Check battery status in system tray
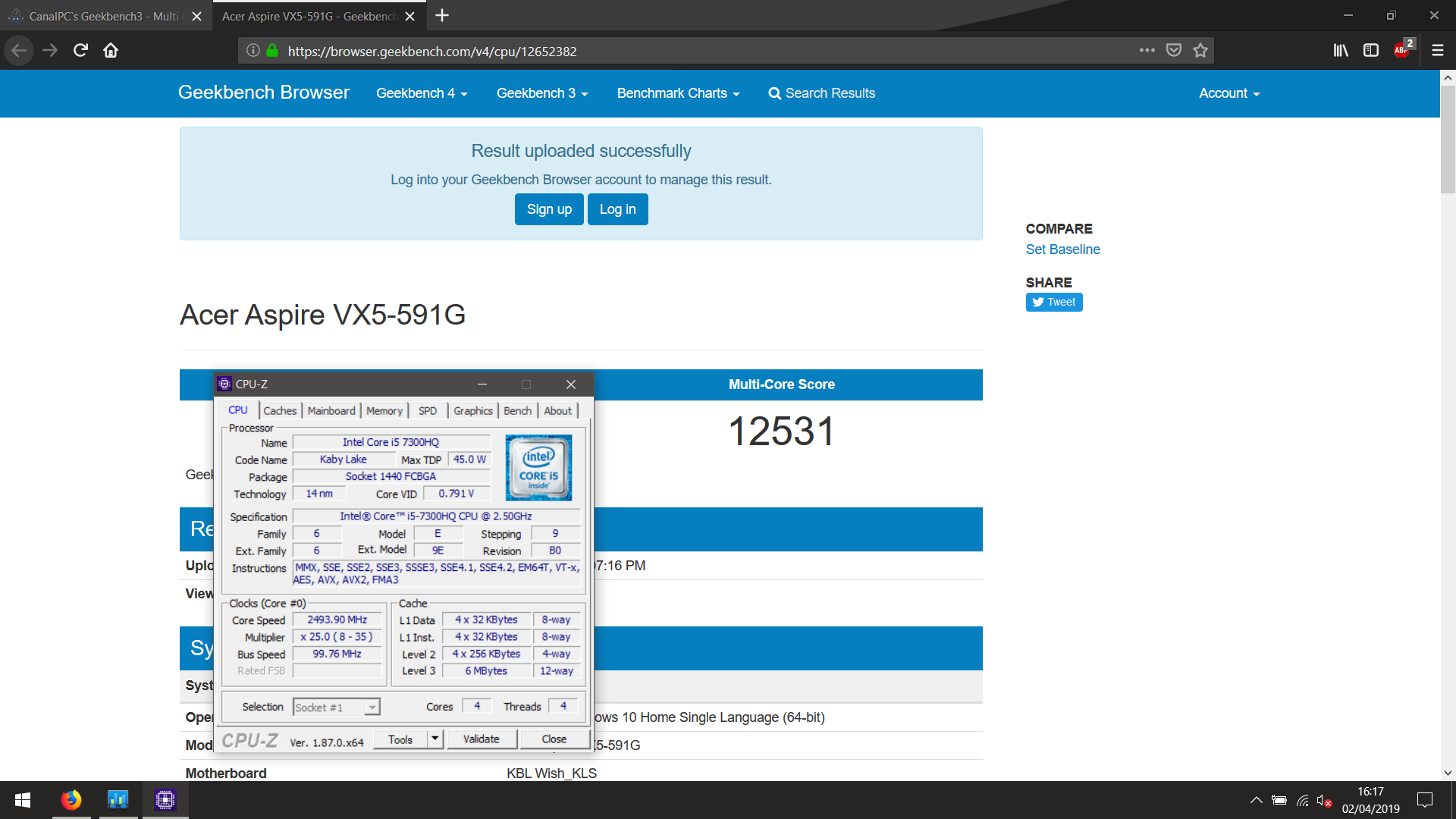The width and height of the screenshot is (1456, 819). pyautogui.click(x=1279, y=800)
